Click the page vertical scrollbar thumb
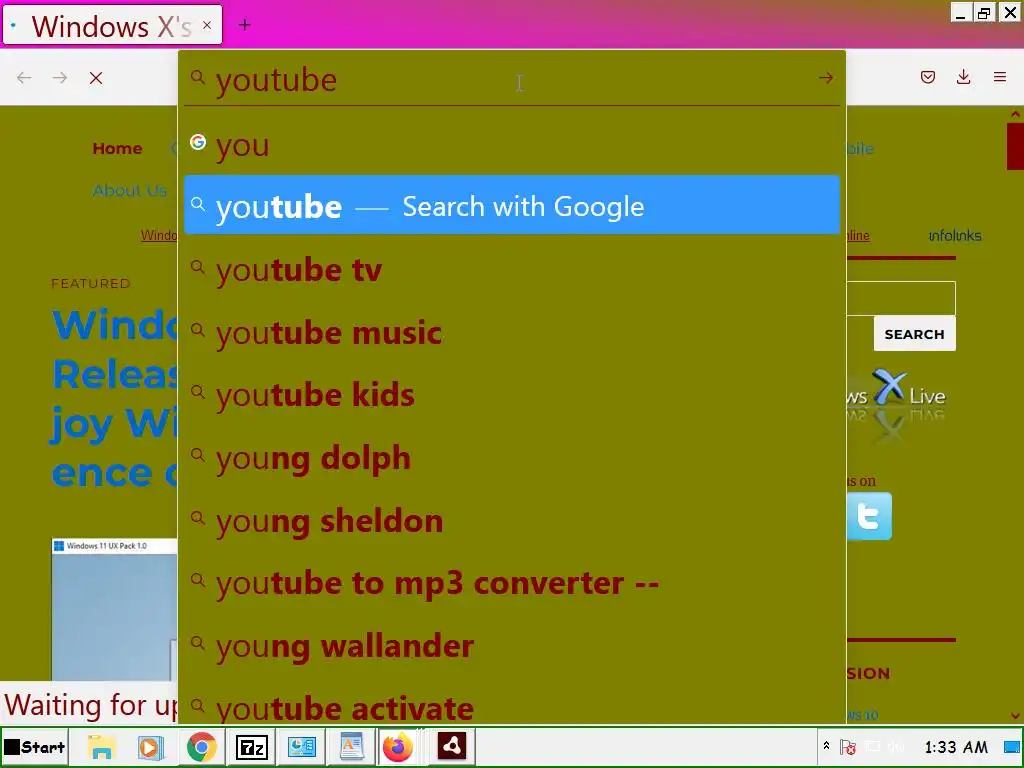Viewport: 1024px width, 768px height. coord(1015,146)
